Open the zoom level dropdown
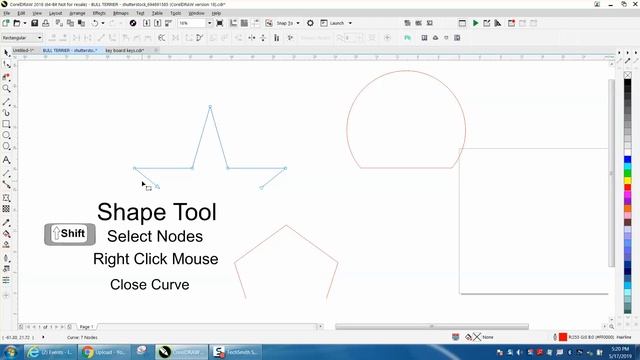The height and width of the screenshot is (360, 640). point(209,23)
